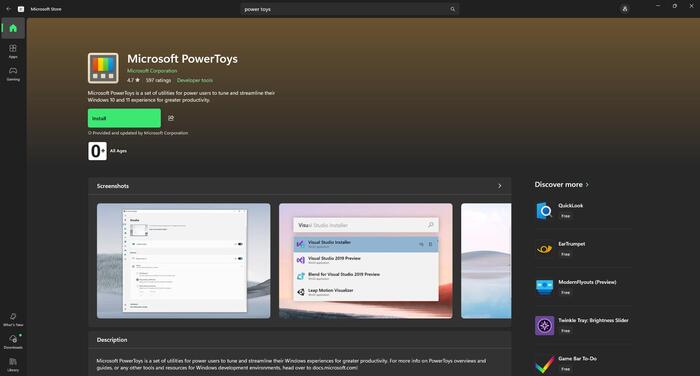Click the Free label under QuickLook
The image size is (700, 376).
tap(565, 216)
